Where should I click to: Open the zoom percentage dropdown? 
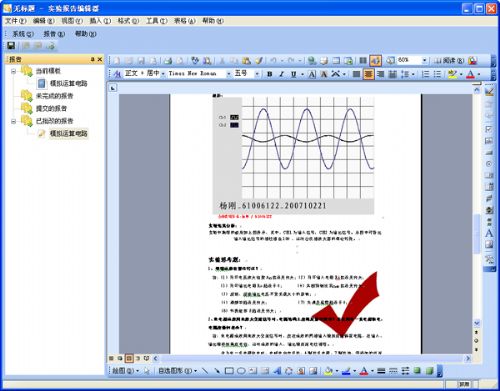(424, 60)
